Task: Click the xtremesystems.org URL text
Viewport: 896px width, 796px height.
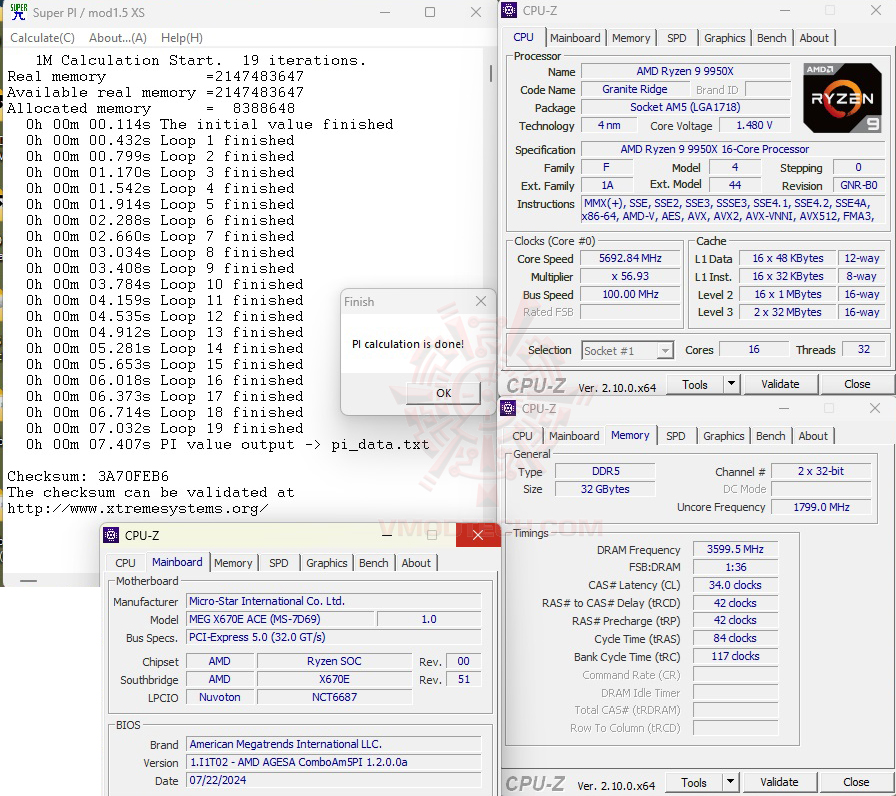Action: point(137,508)
